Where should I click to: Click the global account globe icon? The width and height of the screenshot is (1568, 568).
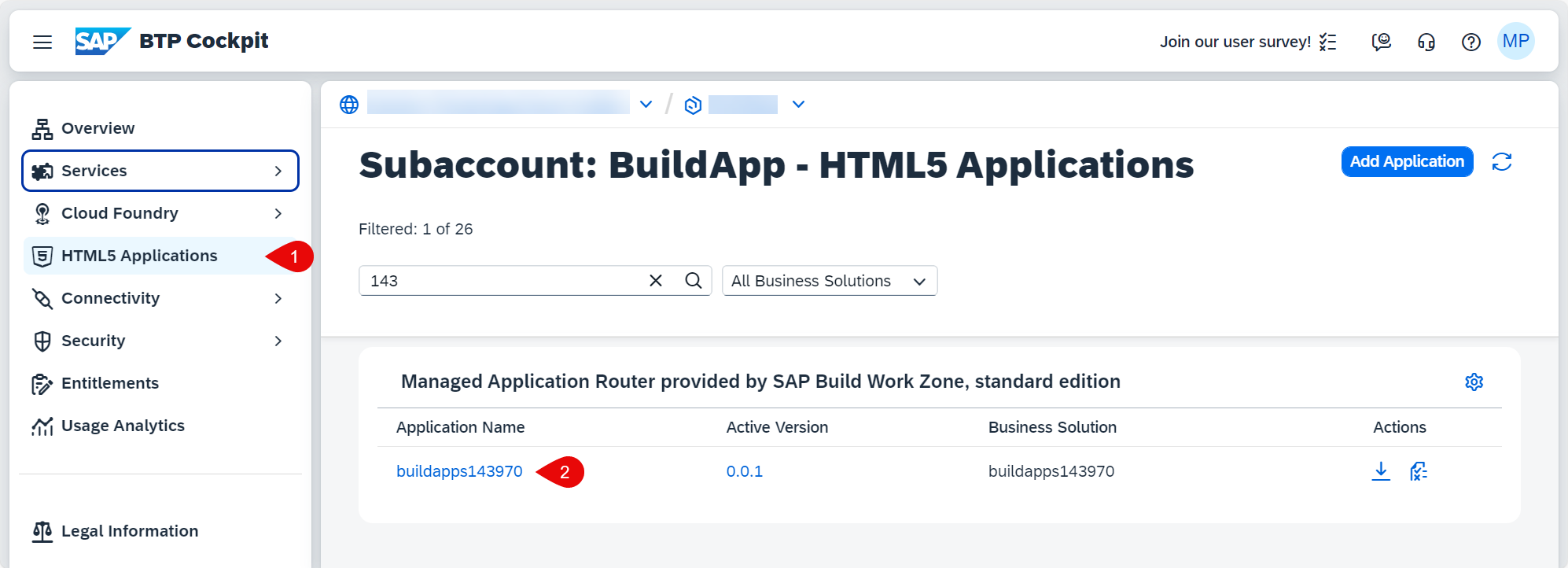pos(349,105)
